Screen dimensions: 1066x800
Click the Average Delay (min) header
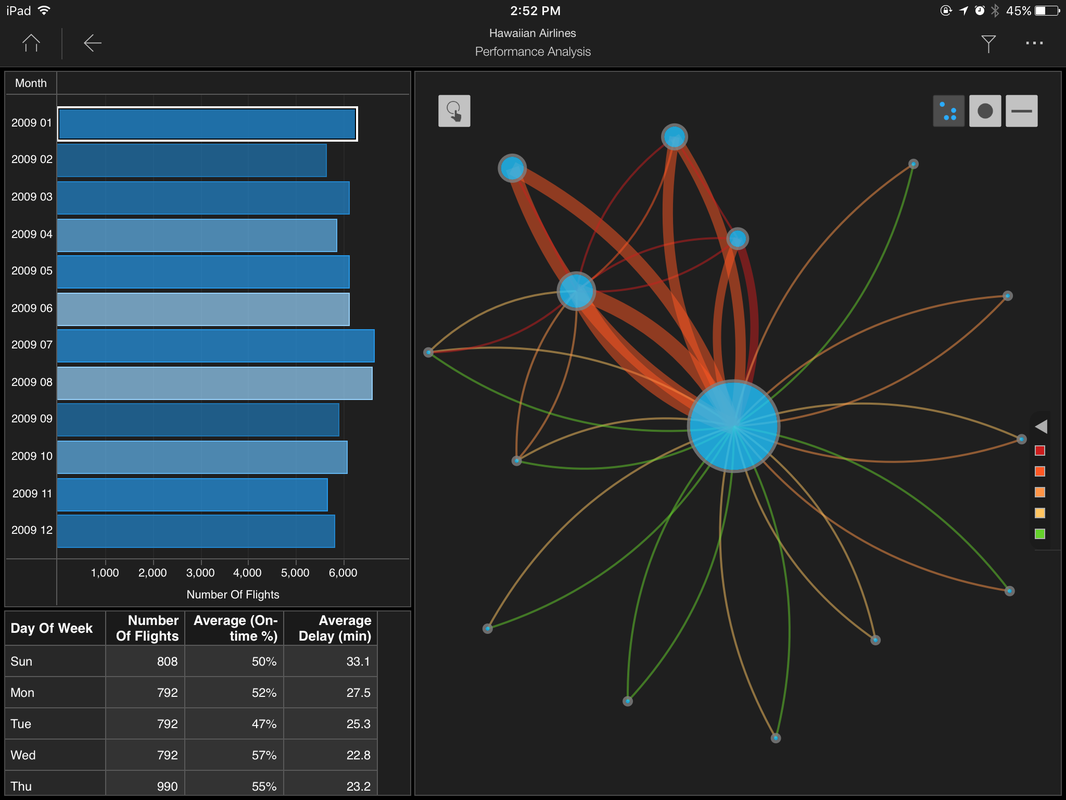click(x=331, y=628)
